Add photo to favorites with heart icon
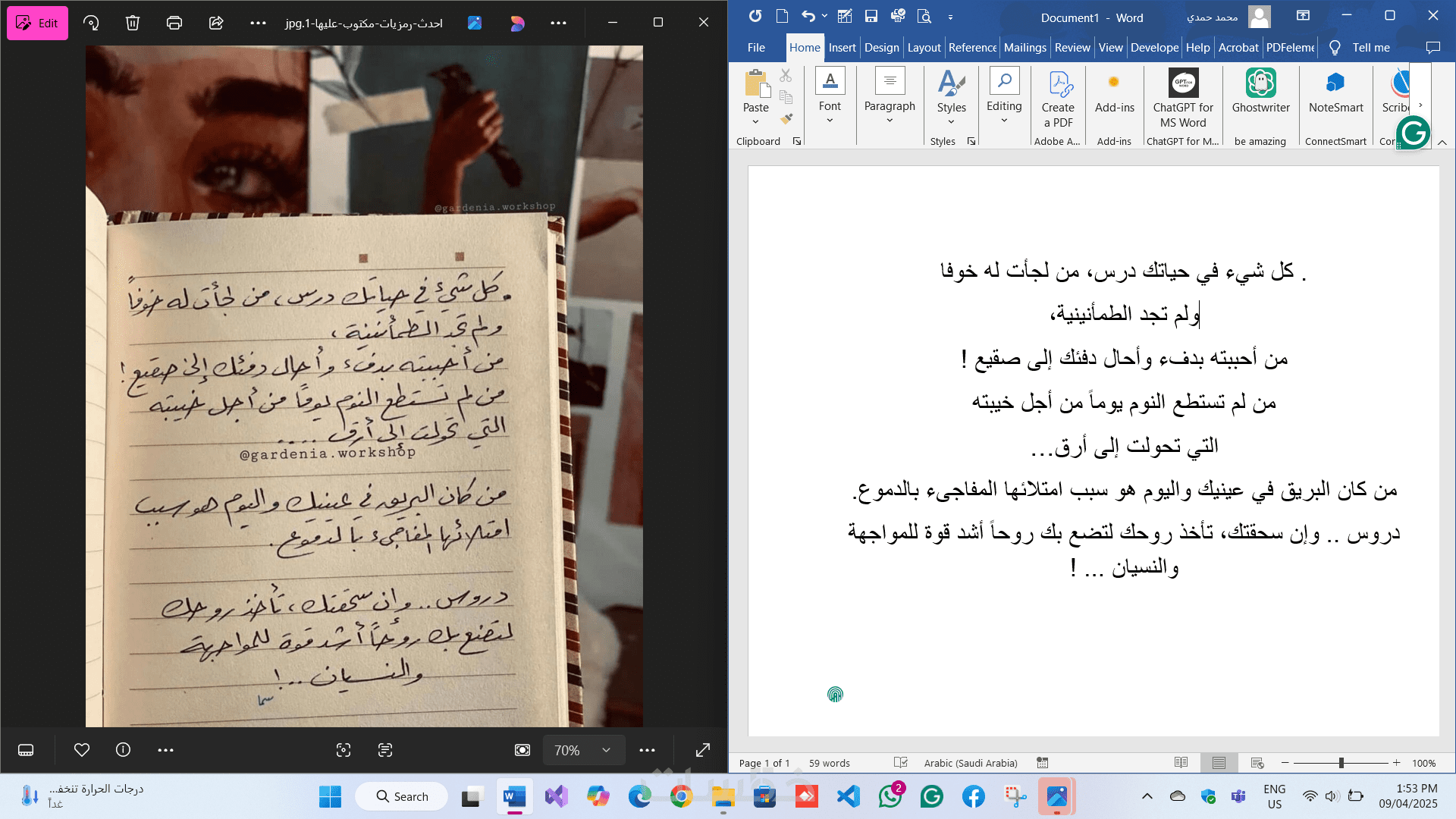This screenshot has height=819, width=1456. pyautogui.click(x=82, y=750)
